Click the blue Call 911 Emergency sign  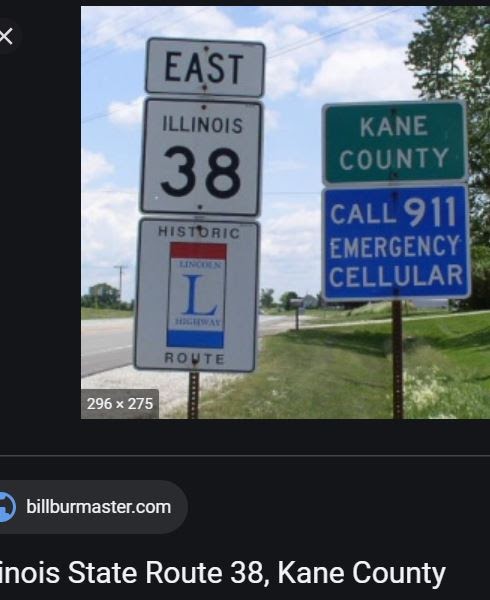[396, 242]
